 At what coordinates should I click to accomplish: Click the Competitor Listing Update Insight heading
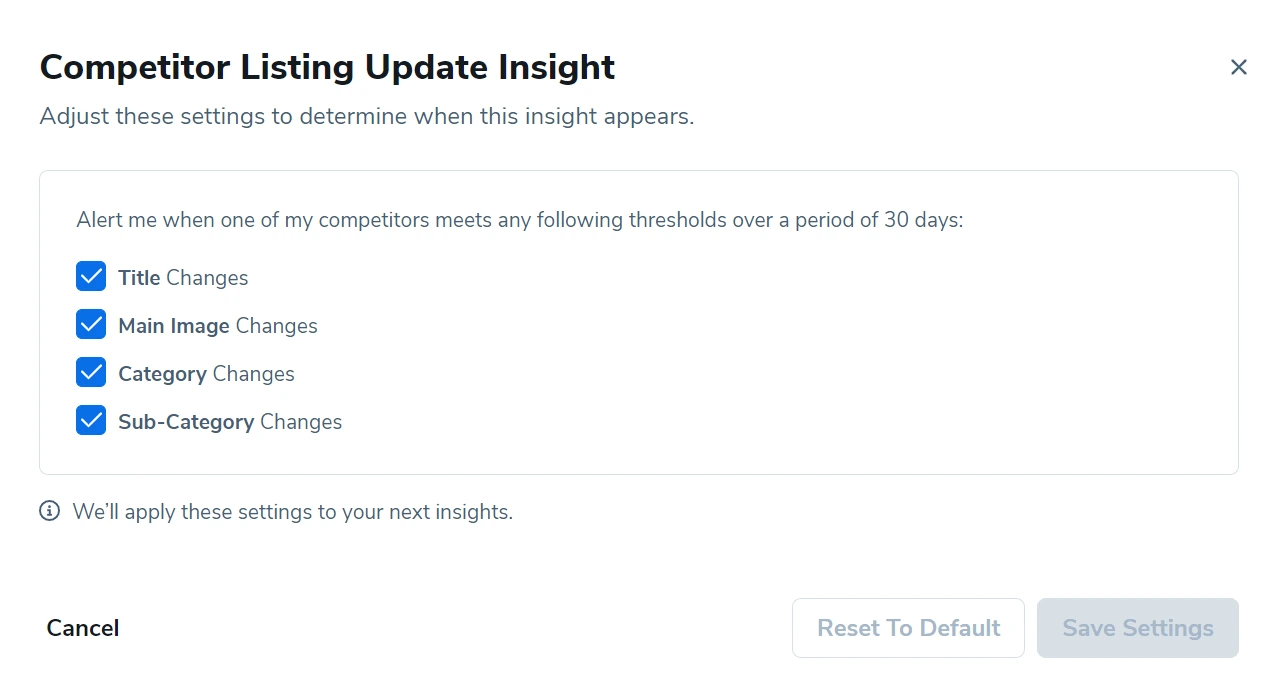(x=327, y=67)
